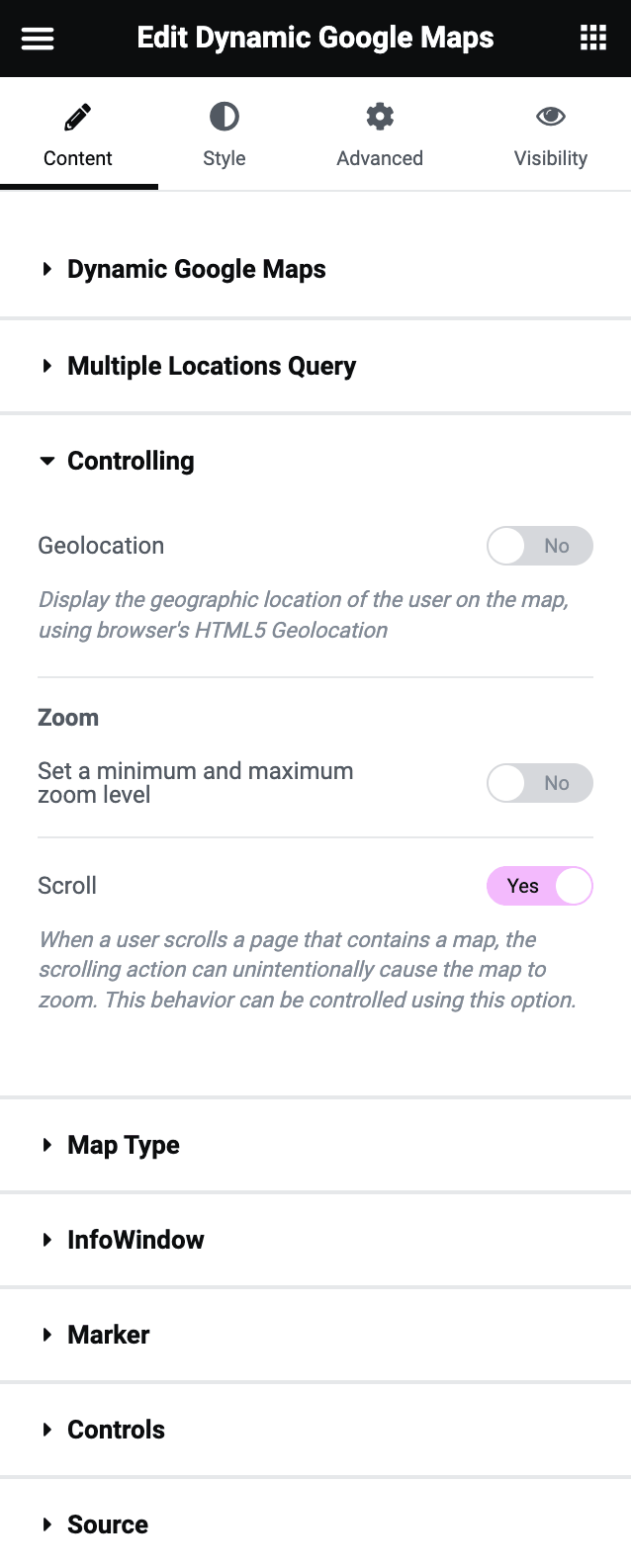
Task: Open the hamburger menu
Action: click(37, 38)
